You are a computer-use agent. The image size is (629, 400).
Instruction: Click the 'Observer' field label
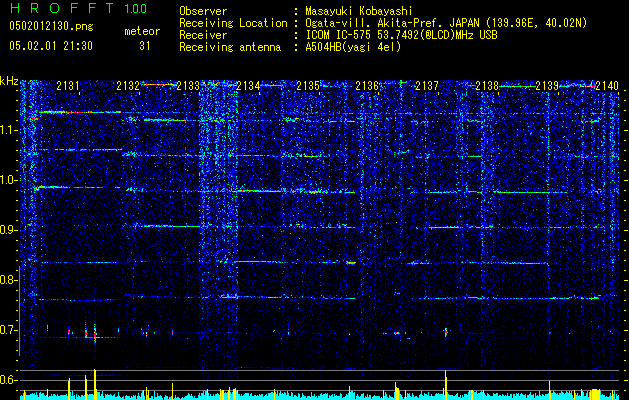[x=203, y=11]
